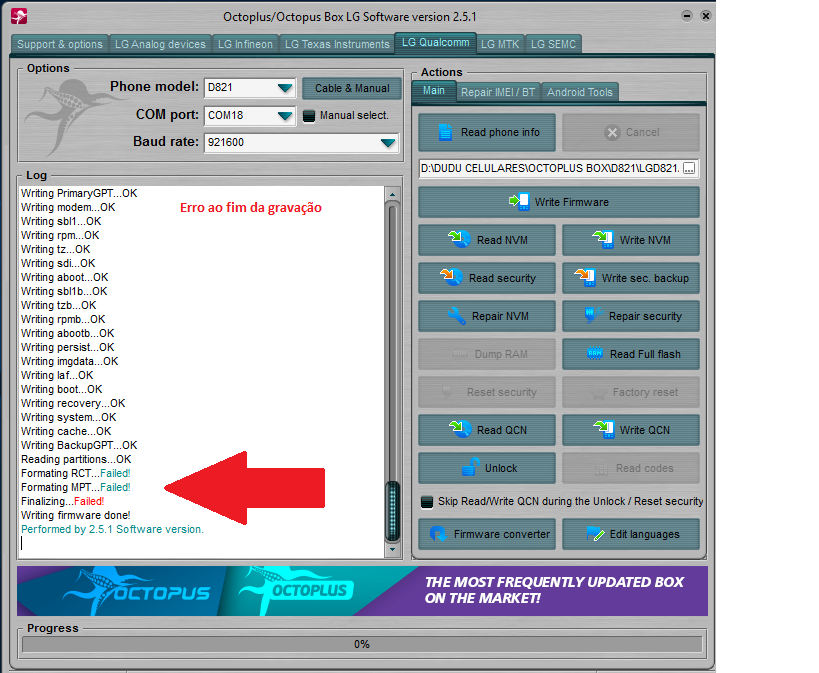819x673 pixels.
Task: Click log line 'Formating MPT...Failed!'
Action: tap(76, 487)
